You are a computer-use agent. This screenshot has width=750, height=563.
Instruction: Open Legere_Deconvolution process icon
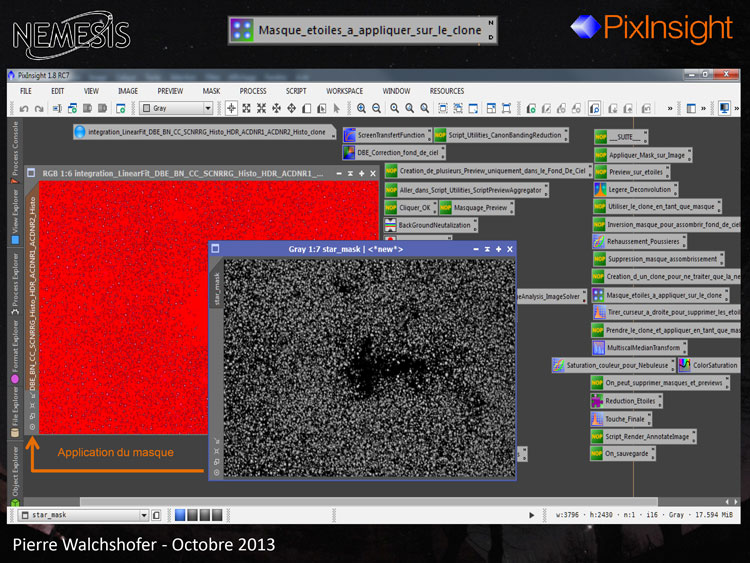pyautogui.click(x=636, y=189)
